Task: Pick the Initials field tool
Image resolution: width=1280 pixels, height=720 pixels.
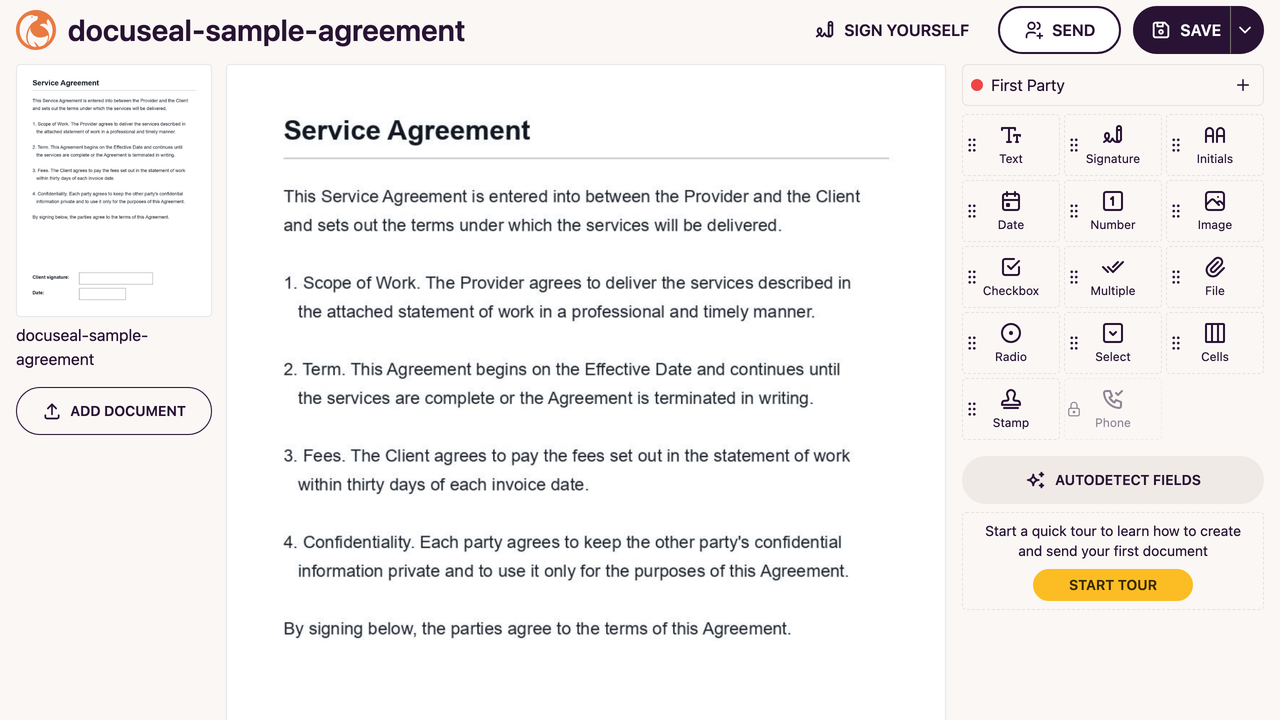Action: point(1215,145)
